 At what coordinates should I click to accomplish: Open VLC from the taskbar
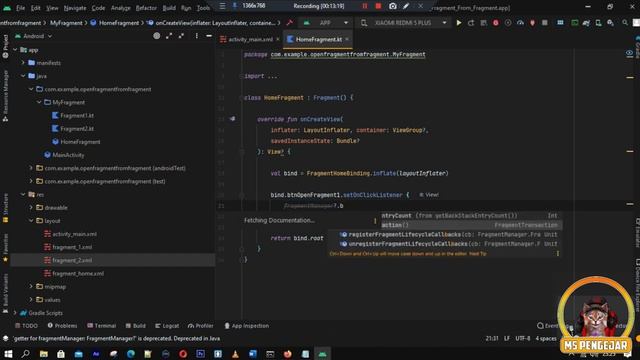tap(236, 354)
